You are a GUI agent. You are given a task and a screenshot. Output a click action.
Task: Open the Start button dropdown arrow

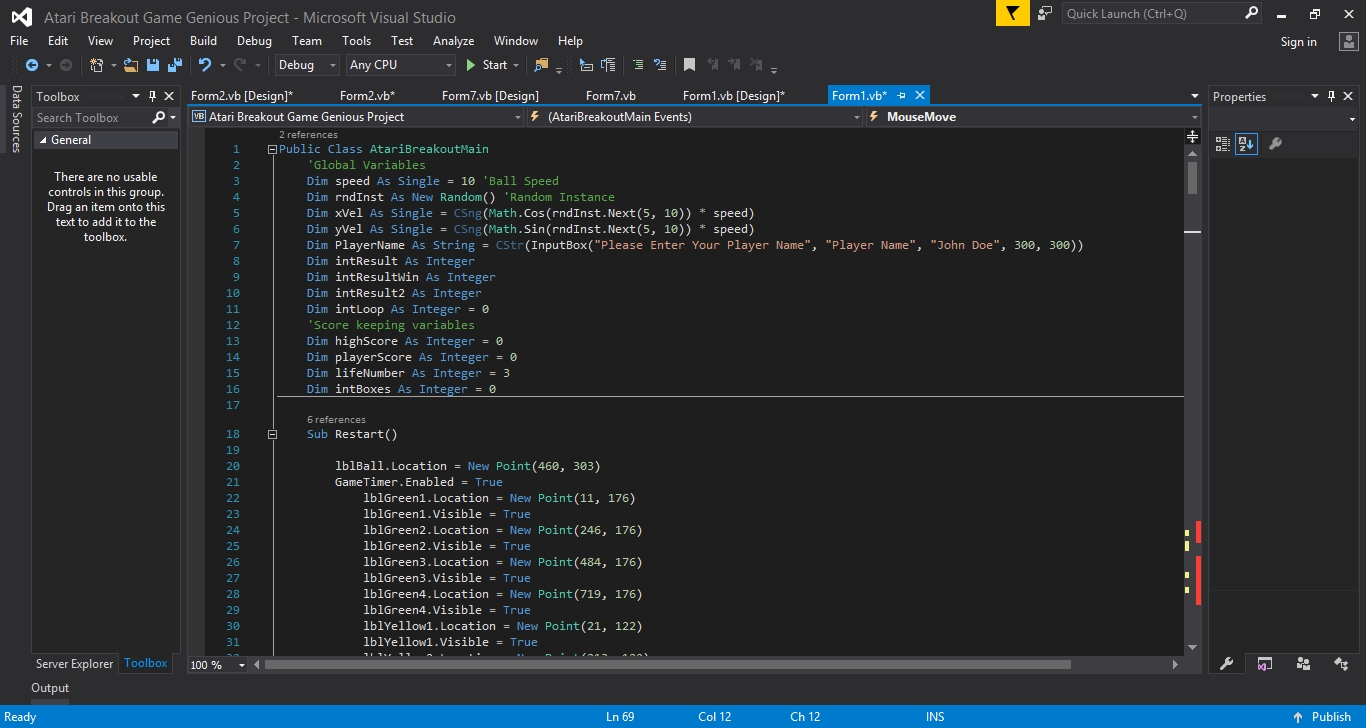tap(516, 65)
